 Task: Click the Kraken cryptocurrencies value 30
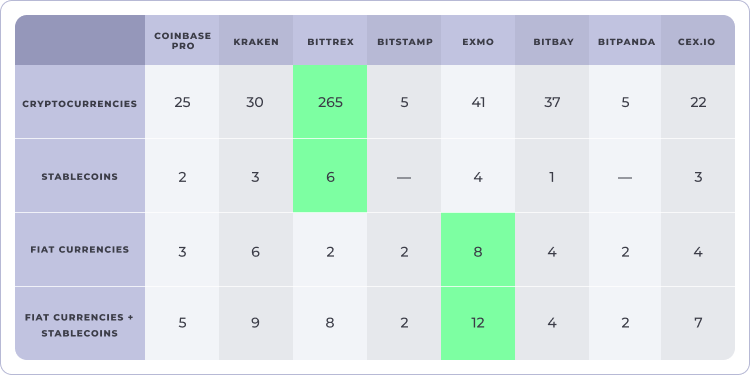pos(256,102)
